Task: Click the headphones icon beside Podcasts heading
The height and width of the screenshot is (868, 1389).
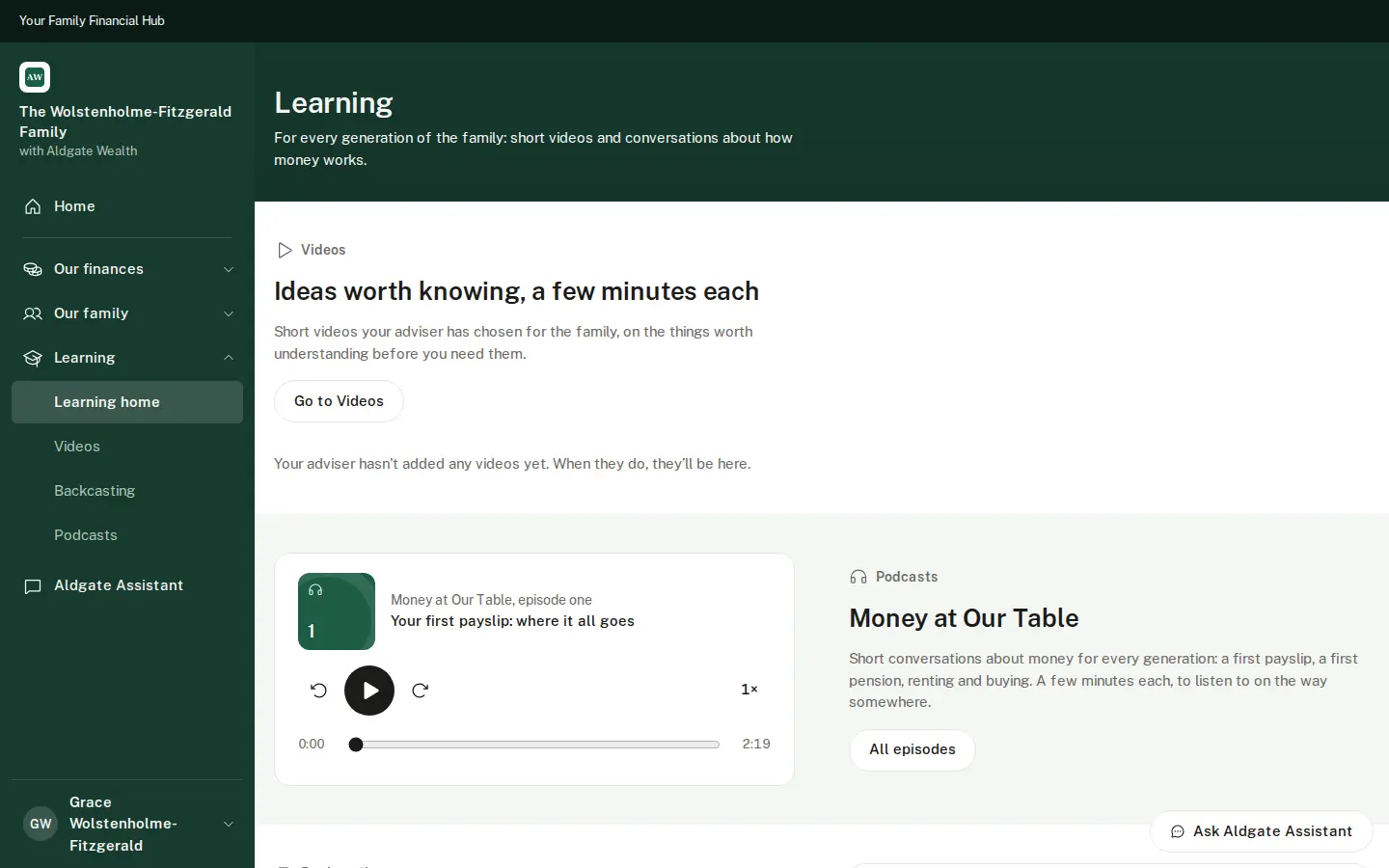Action: (x=858, y=577)
